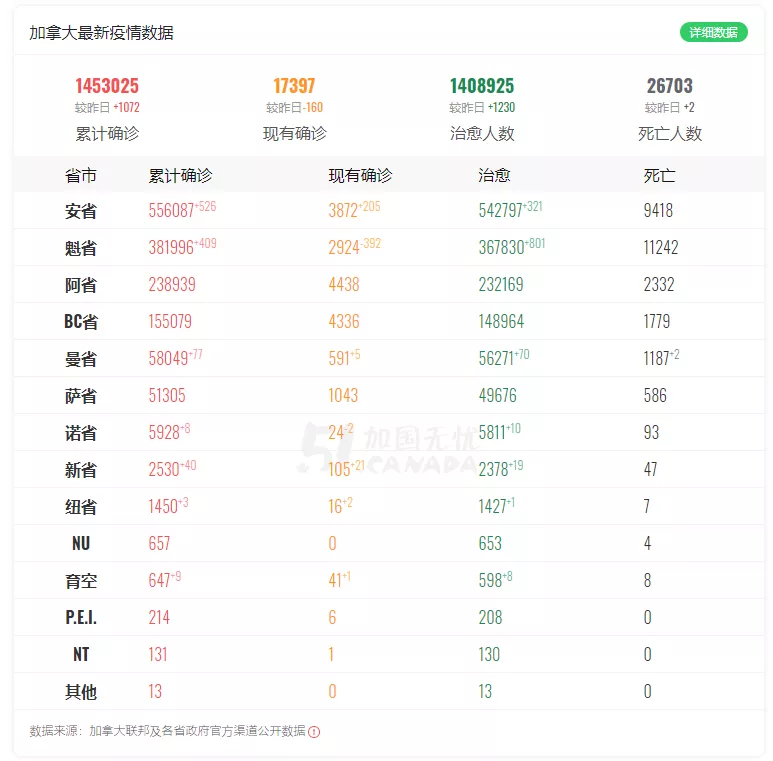773x761 pixels.
Task: Click P.E.I. cumulative value 214
Action: [x=159, y=617]
